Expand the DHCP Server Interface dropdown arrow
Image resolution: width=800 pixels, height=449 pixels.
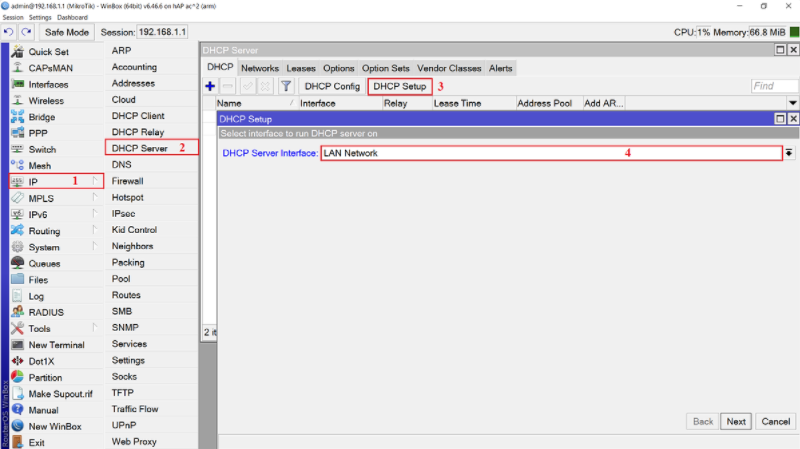click(x=789, y=153)
